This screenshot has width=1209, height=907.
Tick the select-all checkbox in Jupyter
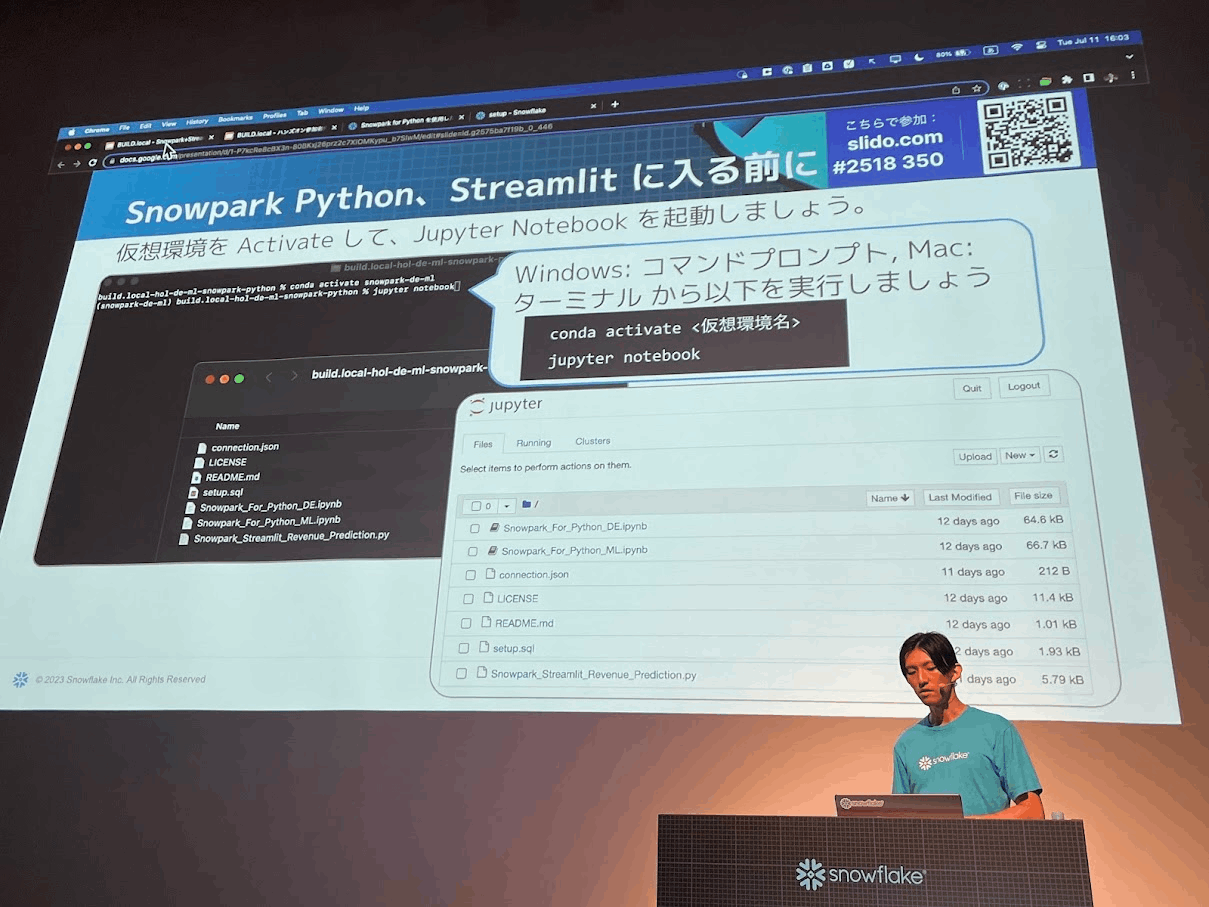pos(477,506)
